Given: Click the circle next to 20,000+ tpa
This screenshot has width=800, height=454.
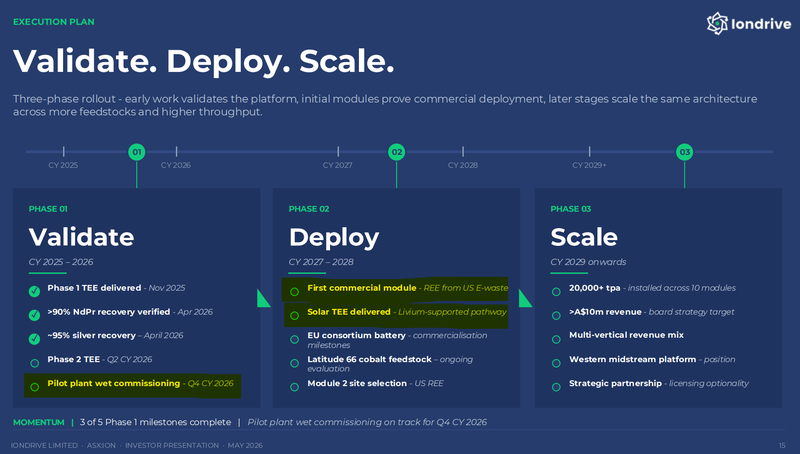Looking at the screenshot, I should 556,292.
